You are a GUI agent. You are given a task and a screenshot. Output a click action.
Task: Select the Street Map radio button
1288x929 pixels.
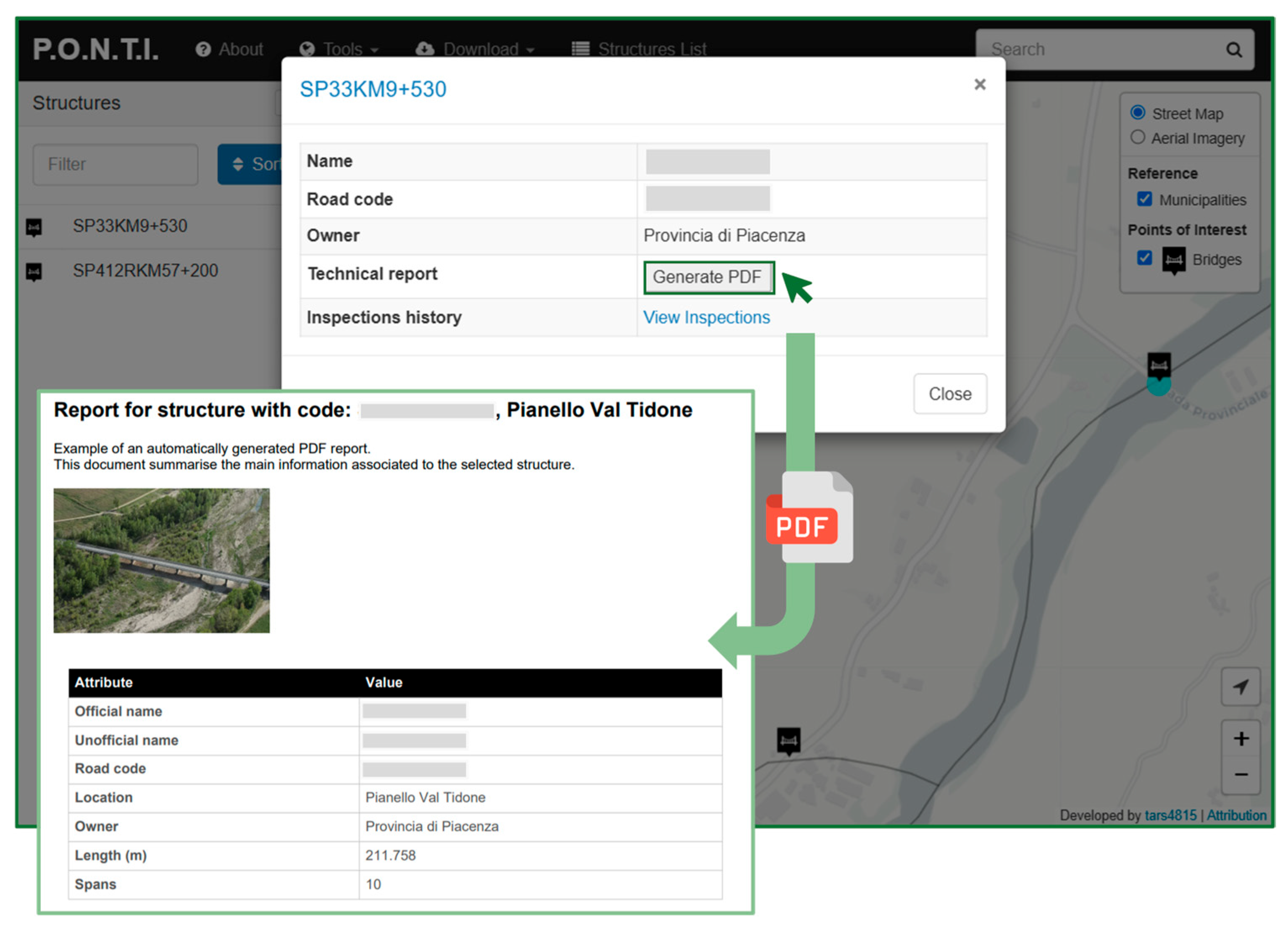pyautogui.click(x=1138, y=113)
